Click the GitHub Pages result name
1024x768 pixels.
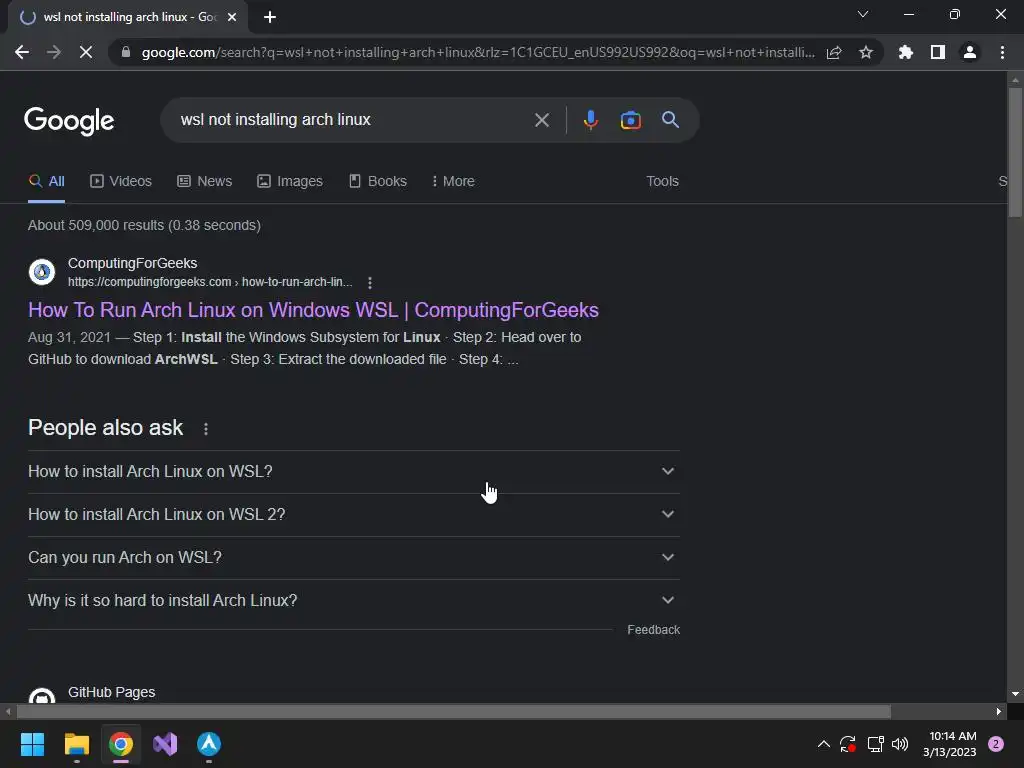click(112, 692)
